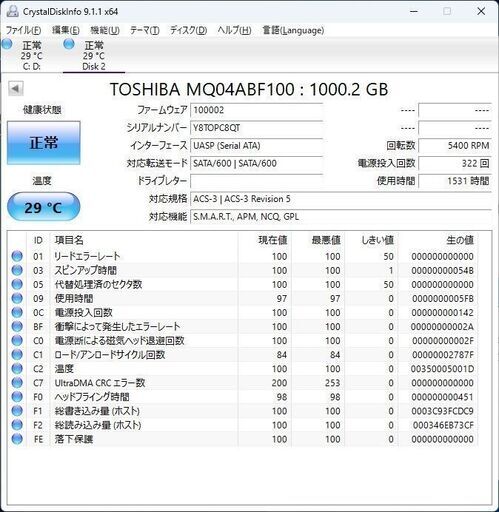Click the features field S.M.A.R.T., APM, NCQ, GPL

pos(341,217)
